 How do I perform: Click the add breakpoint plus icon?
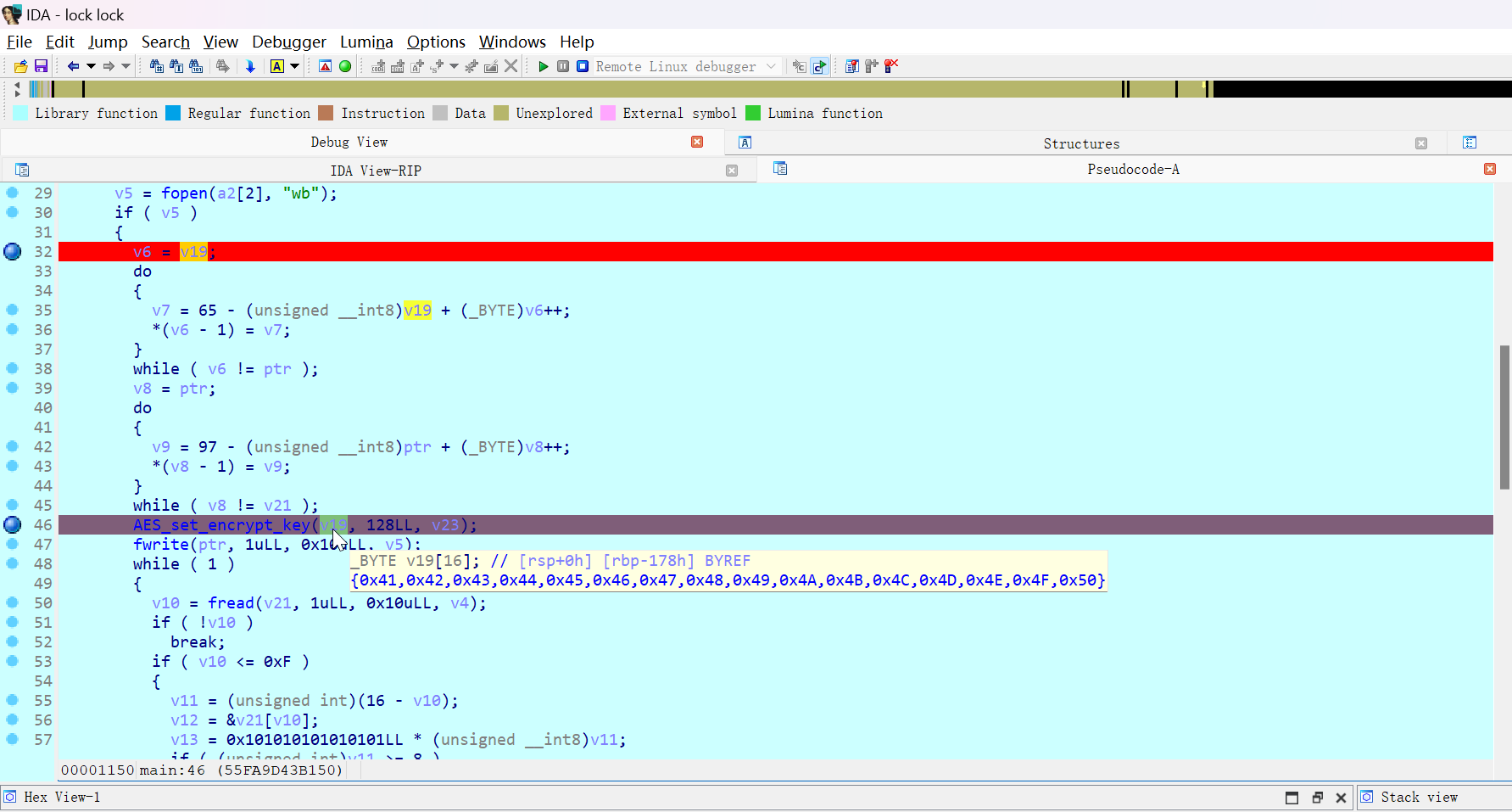coord(872,66)
